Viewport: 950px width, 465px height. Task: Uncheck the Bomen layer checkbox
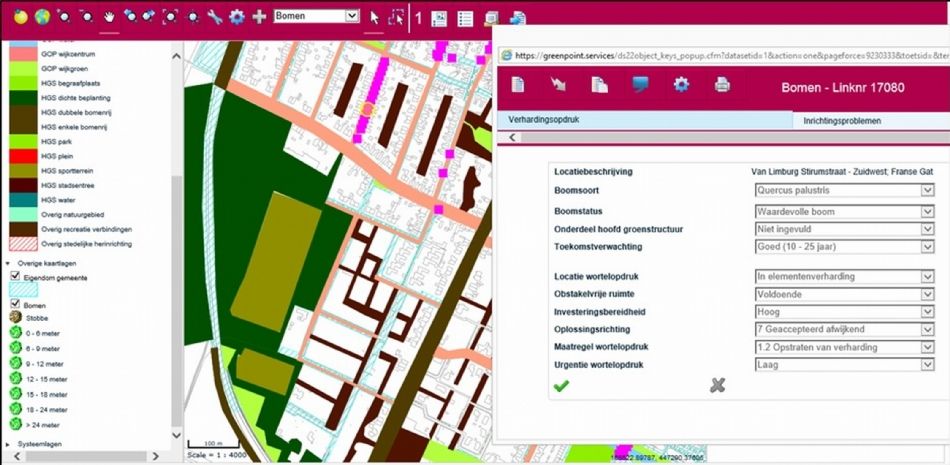[15, 305]
